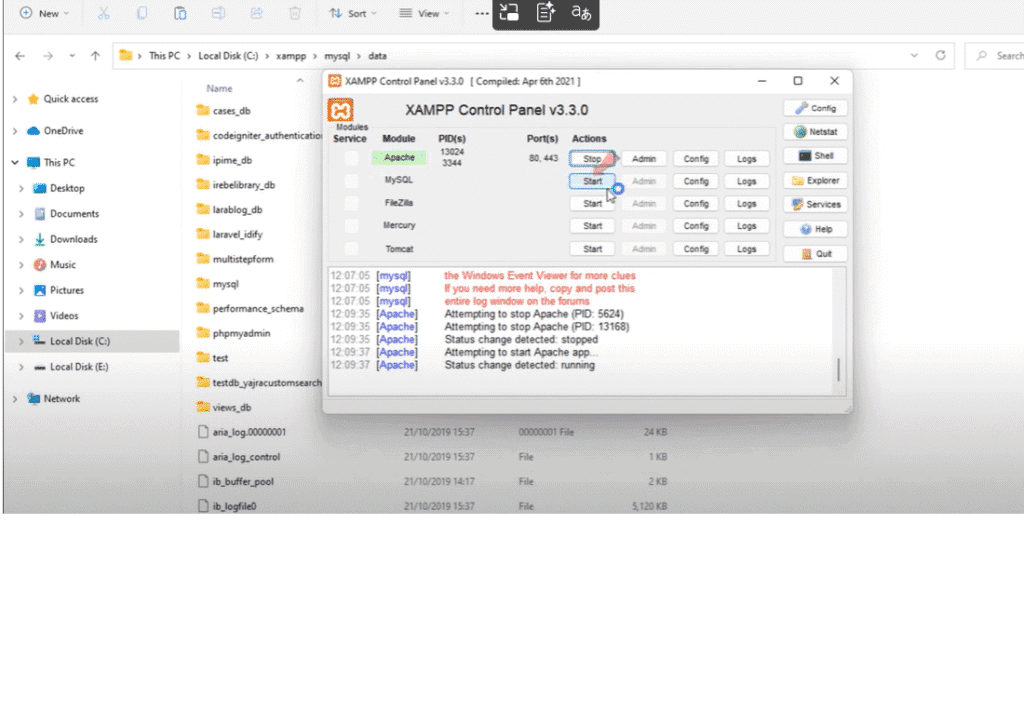Expand OneDrive in navigation pane

pos(15,131)
